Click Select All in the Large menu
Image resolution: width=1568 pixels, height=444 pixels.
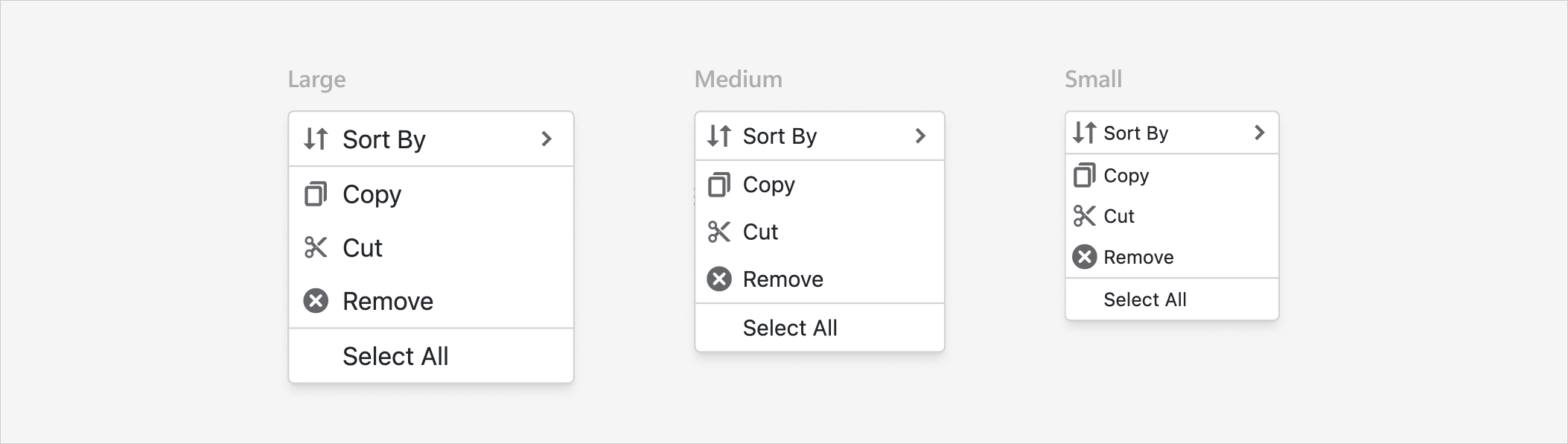point(396,355)
